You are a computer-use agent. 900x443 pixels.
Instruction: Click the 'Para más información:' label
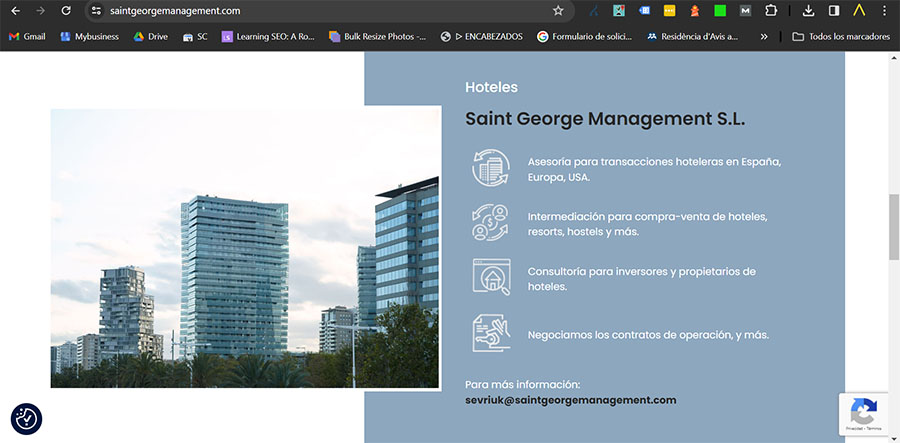point(523,384)
